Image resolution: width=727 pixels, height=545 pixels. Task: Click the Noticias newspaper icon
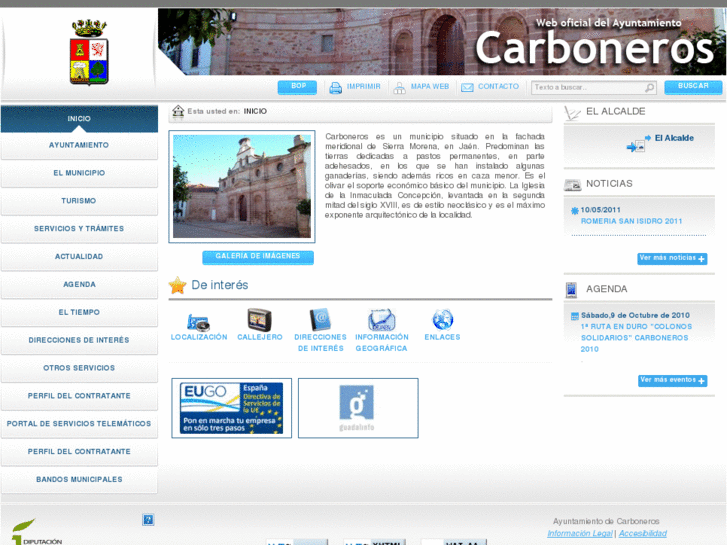pyautogui.click(x=573, y=185)
